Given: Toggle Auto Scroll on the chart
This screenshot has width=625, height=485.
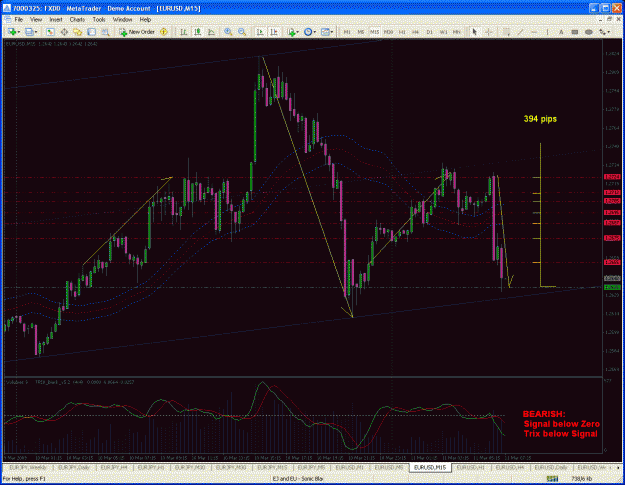Looking at the screenshot, I should (x=260, y=32).
